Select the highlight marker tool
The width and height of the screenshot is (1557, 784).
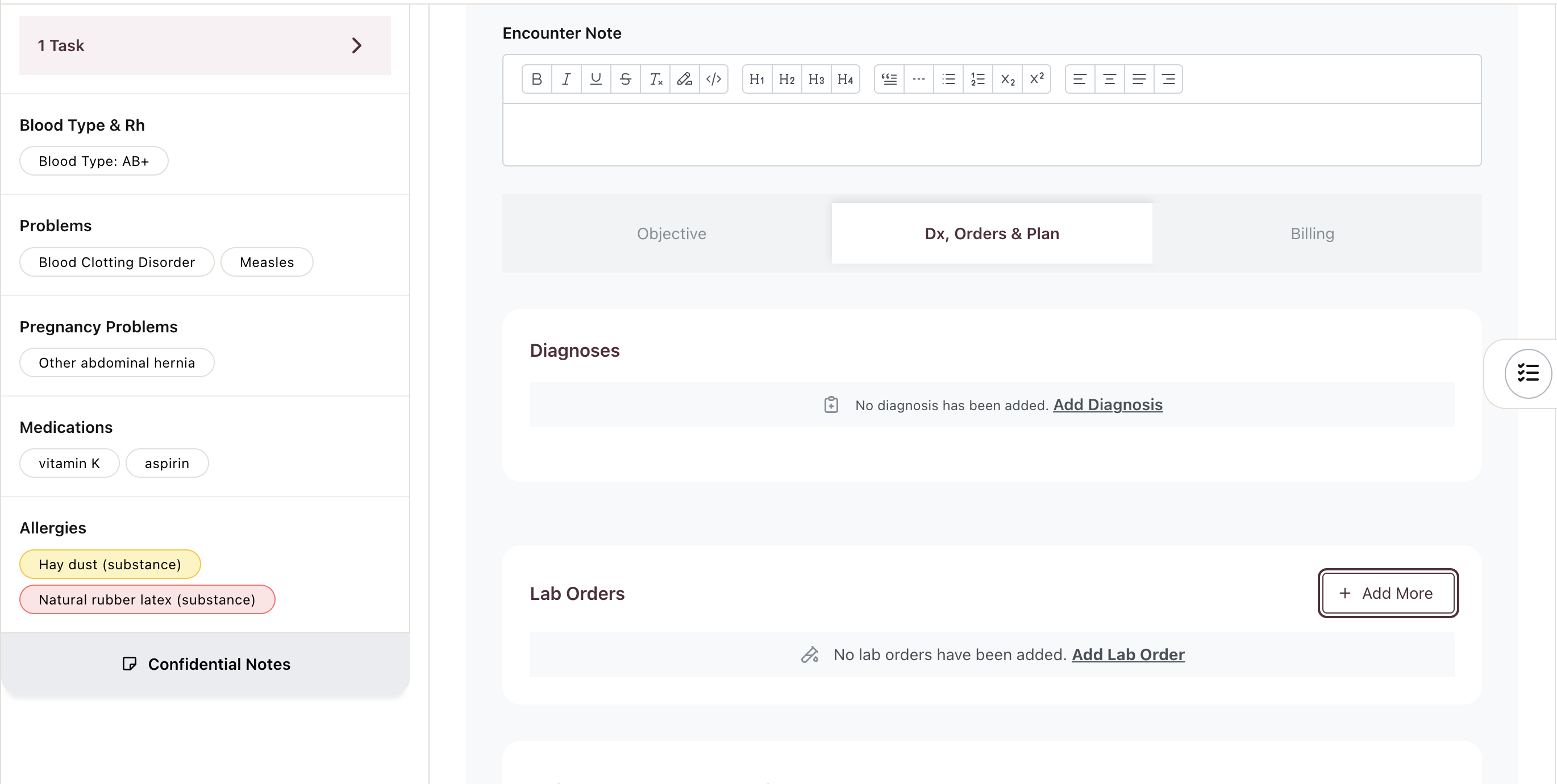(684, 79)
